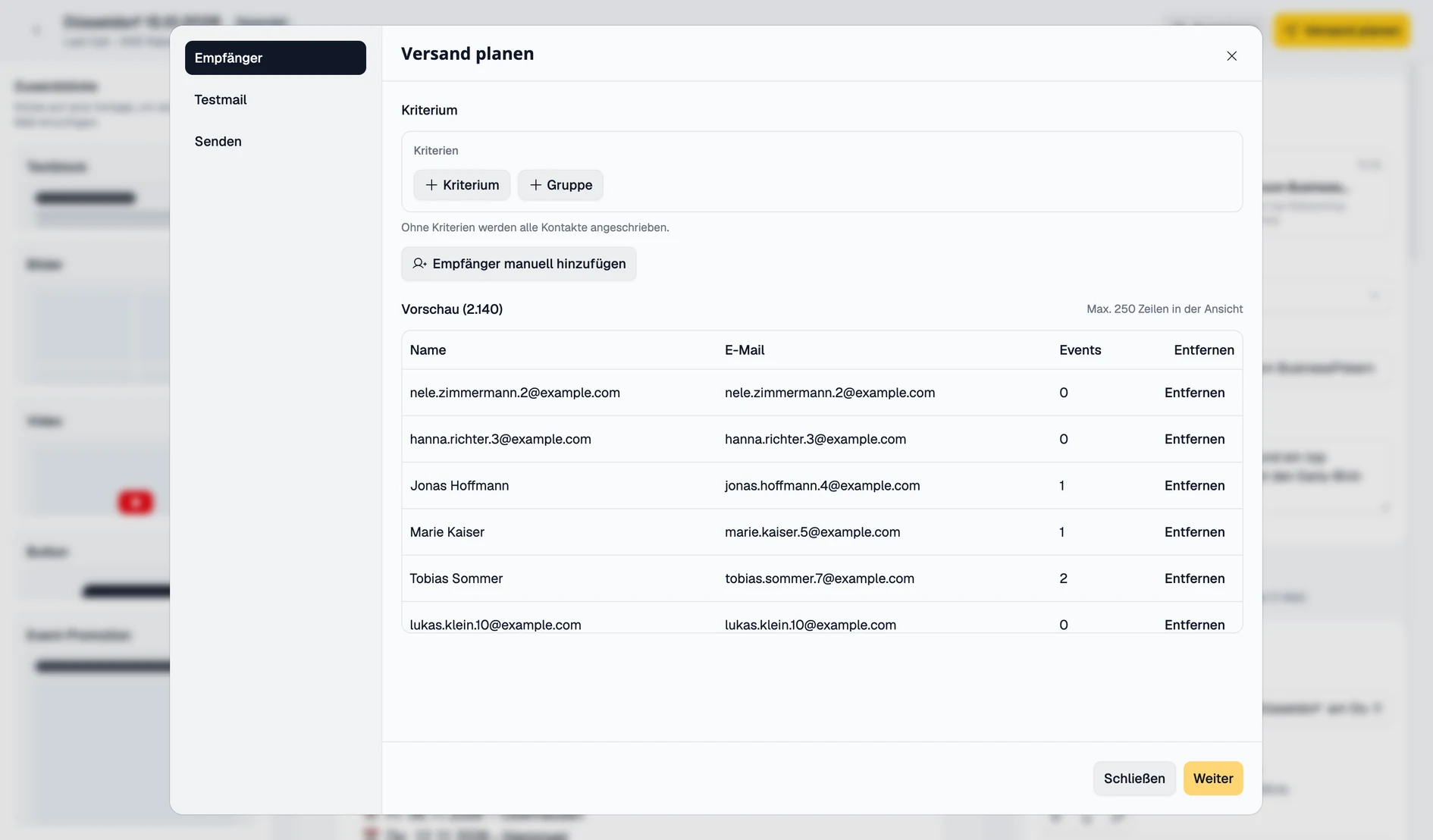1433x840 pixels.
Task: Remove Jonas Hoffmann via Entfernen
Action: pos(1194,485)
